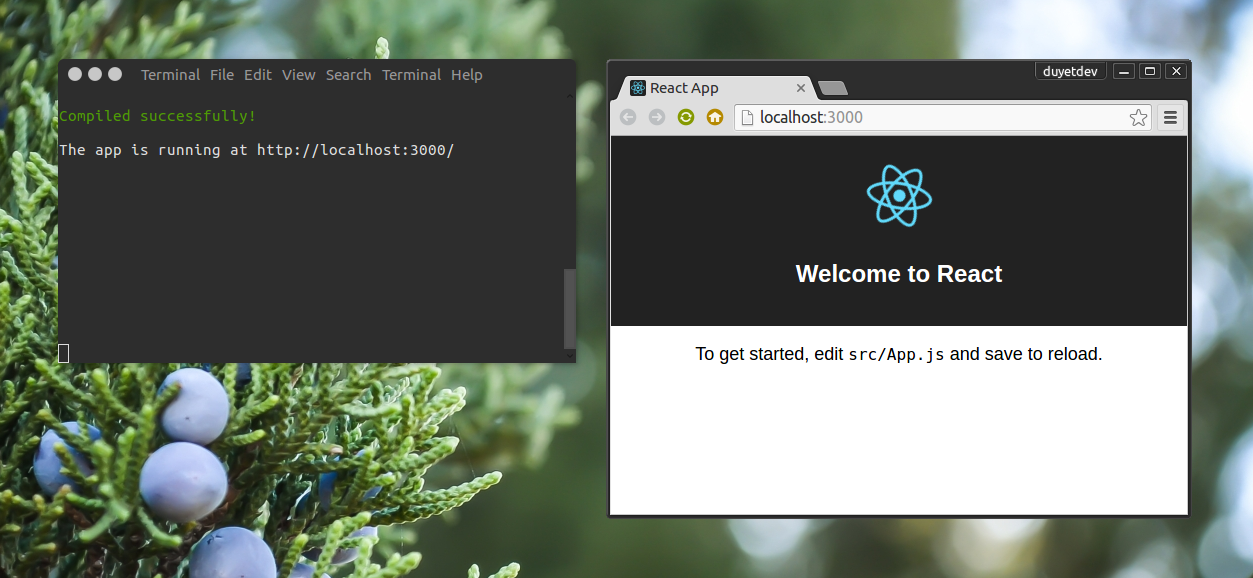Click the duyetdev profile button
Screen dimensions: 1253x578
click(x=1070, y=71)
